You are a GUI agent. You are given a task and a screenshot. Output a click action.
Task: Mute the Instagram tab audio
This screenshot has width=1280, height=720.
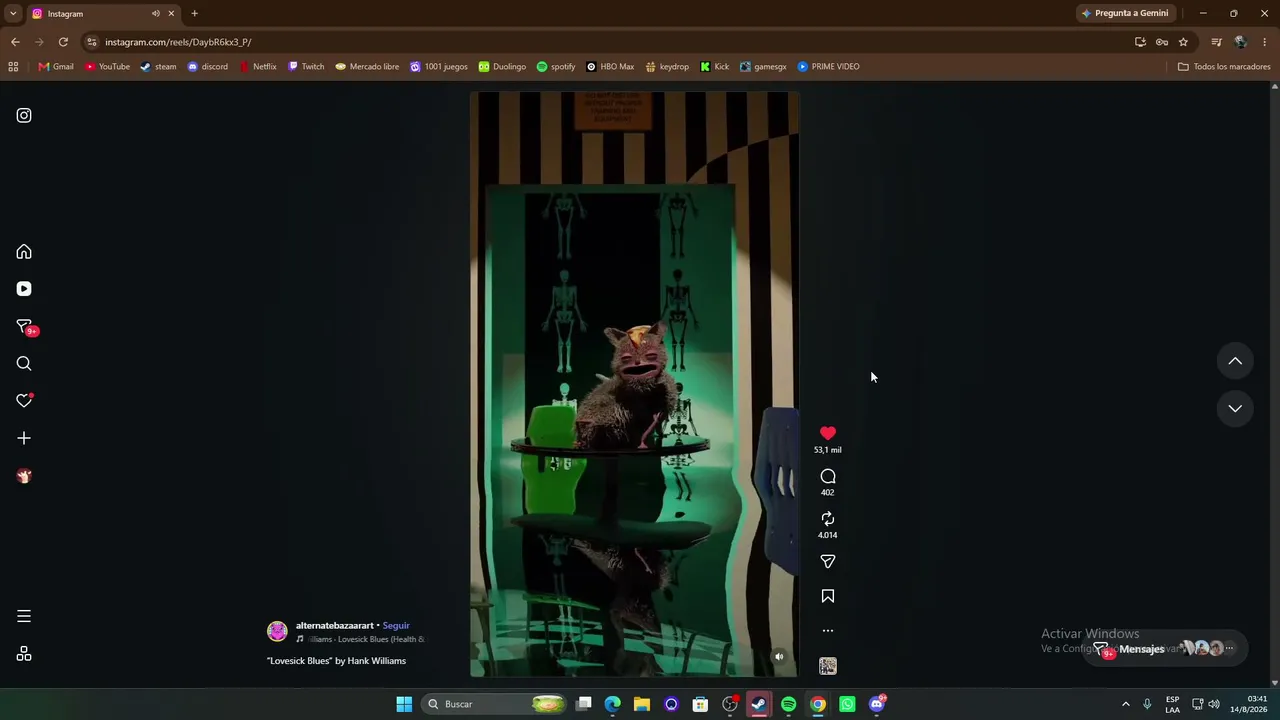point(156,14)
